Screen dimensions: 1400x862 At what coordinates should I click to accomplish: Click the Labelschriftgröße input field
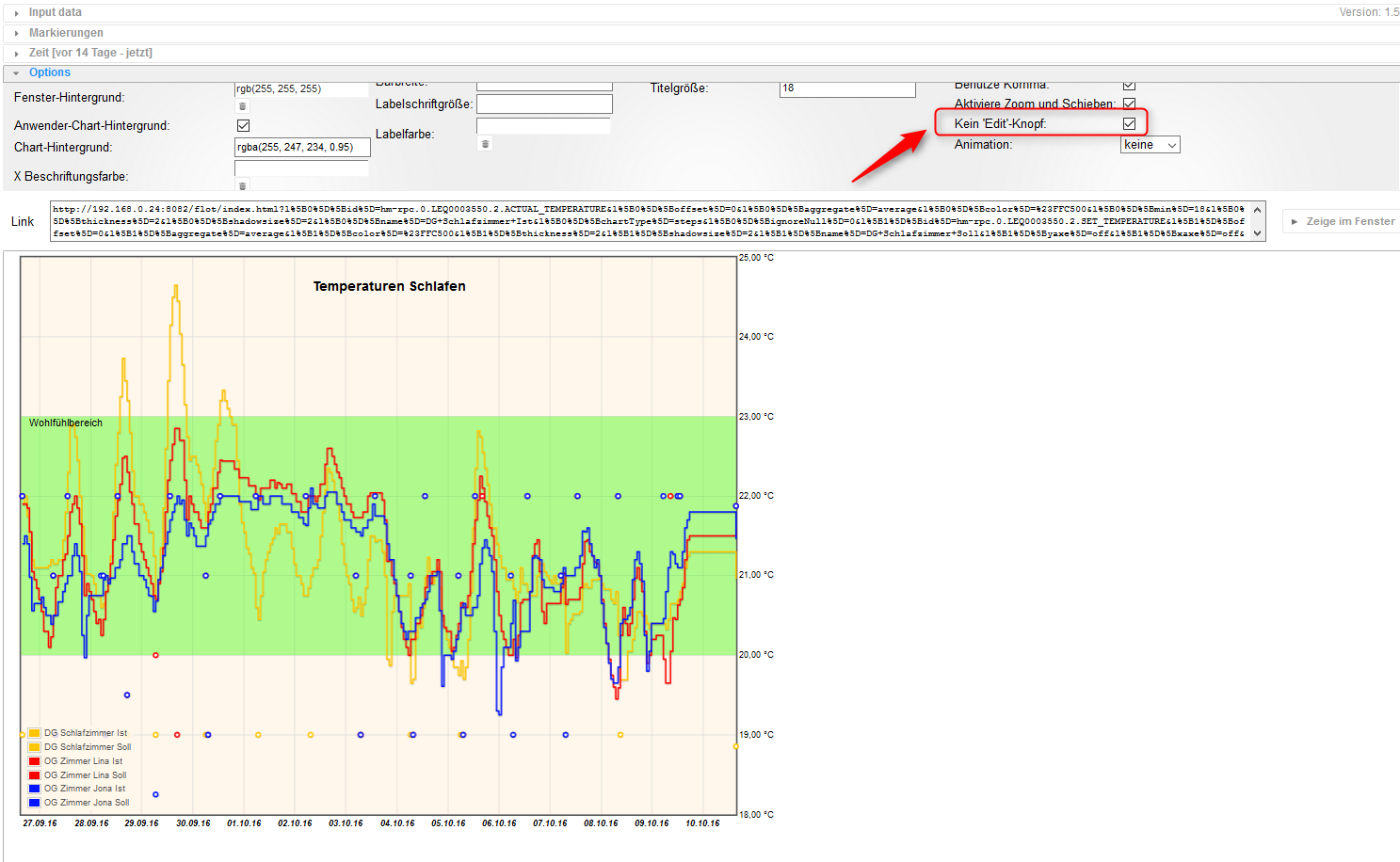tap(544, 104)
